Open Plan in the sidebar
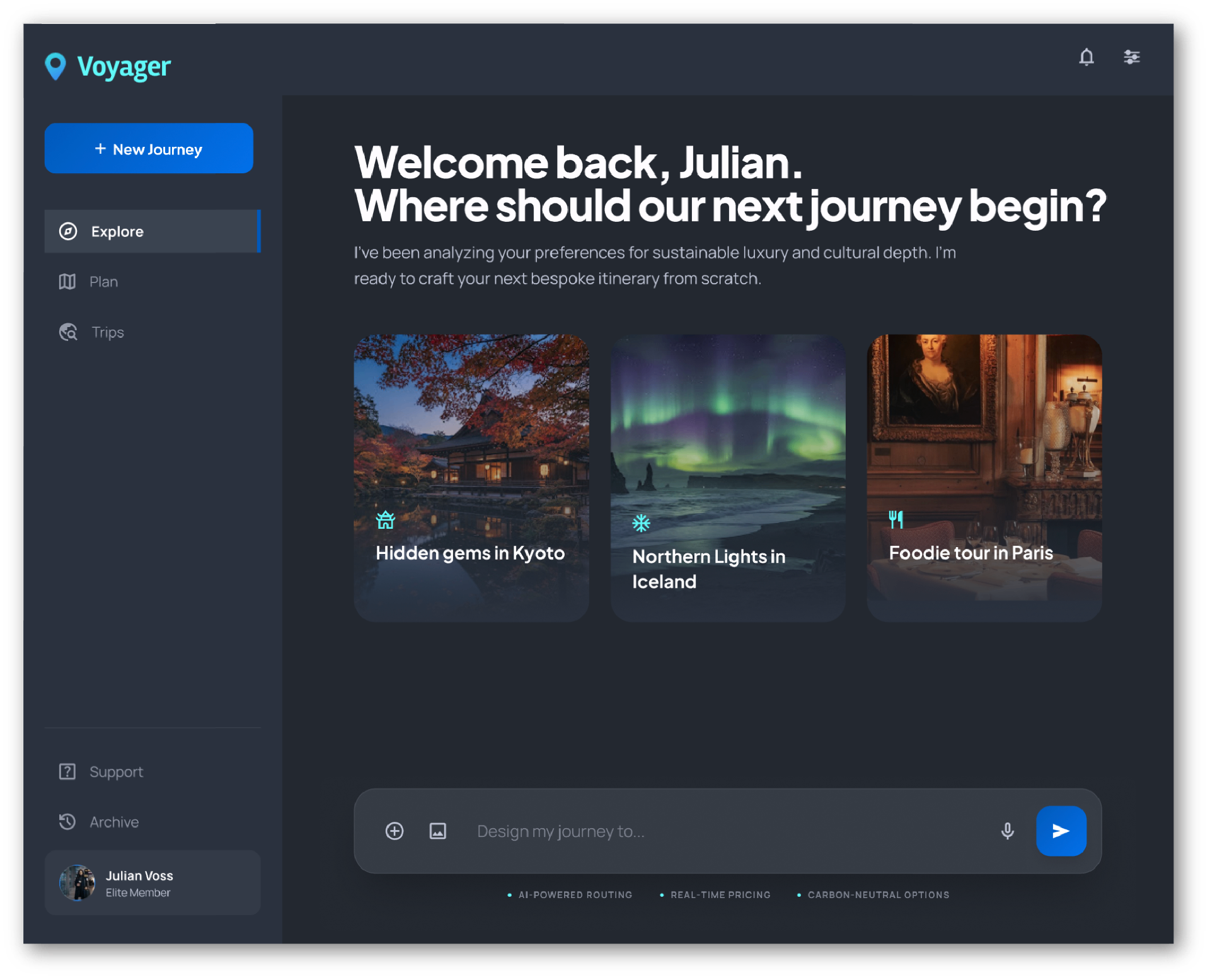1210x980 pixels. tap(153, 282)
